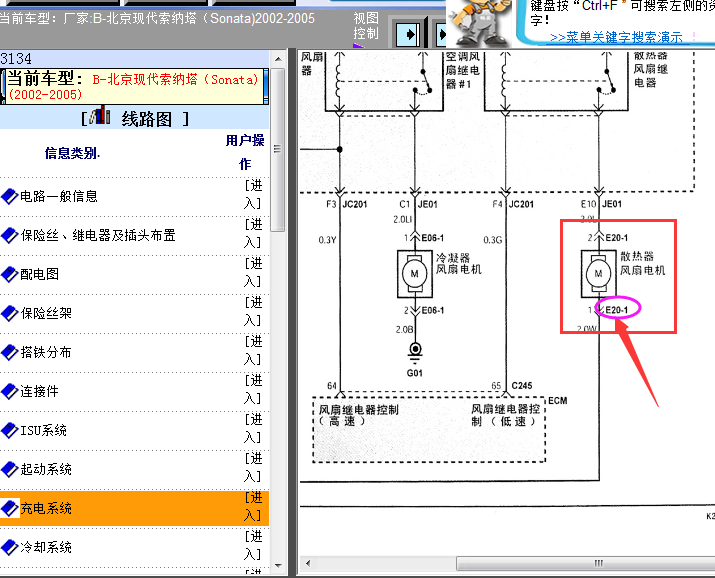Click the 冷凝器风扇电机 motor symbol
This screenshot has height=578, width=715.
(414, 274)
